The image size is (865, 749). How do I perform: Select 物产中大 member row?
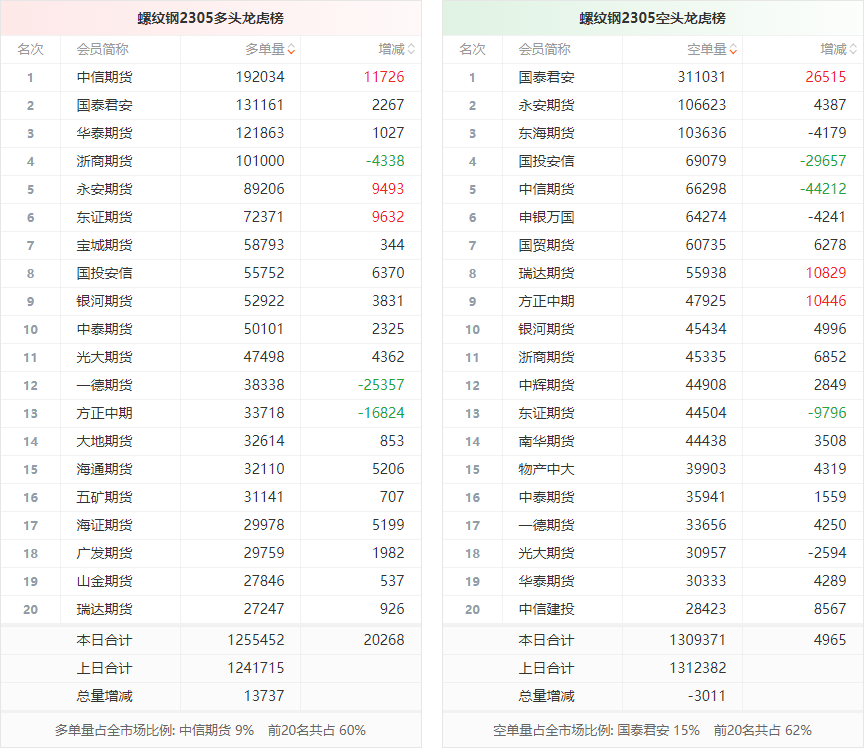(546, 469)
